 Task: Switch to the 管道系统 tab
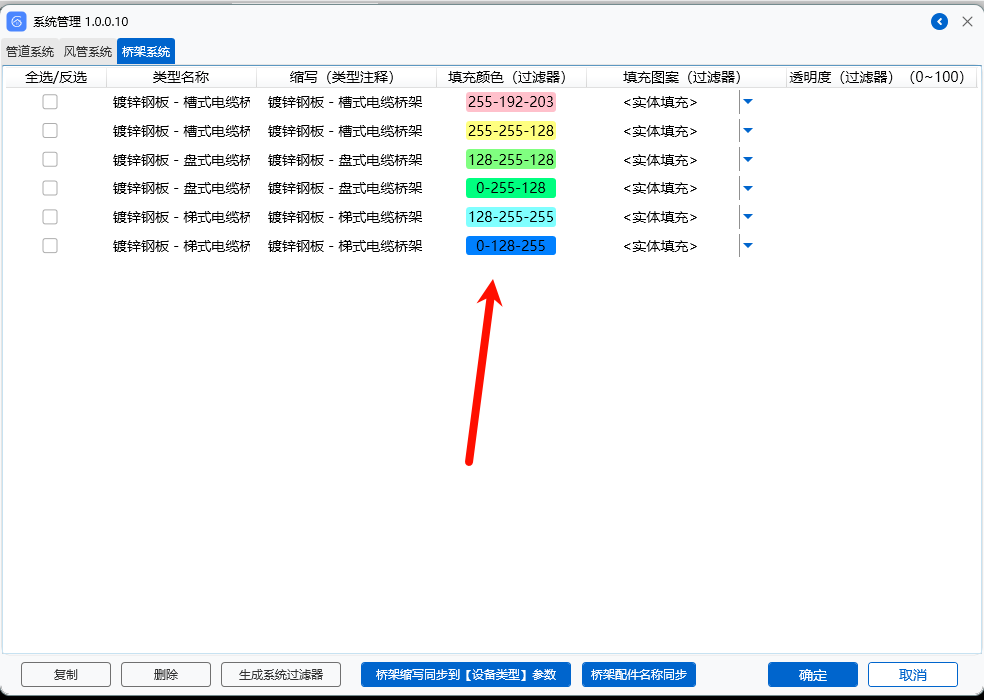coord(30,52)
